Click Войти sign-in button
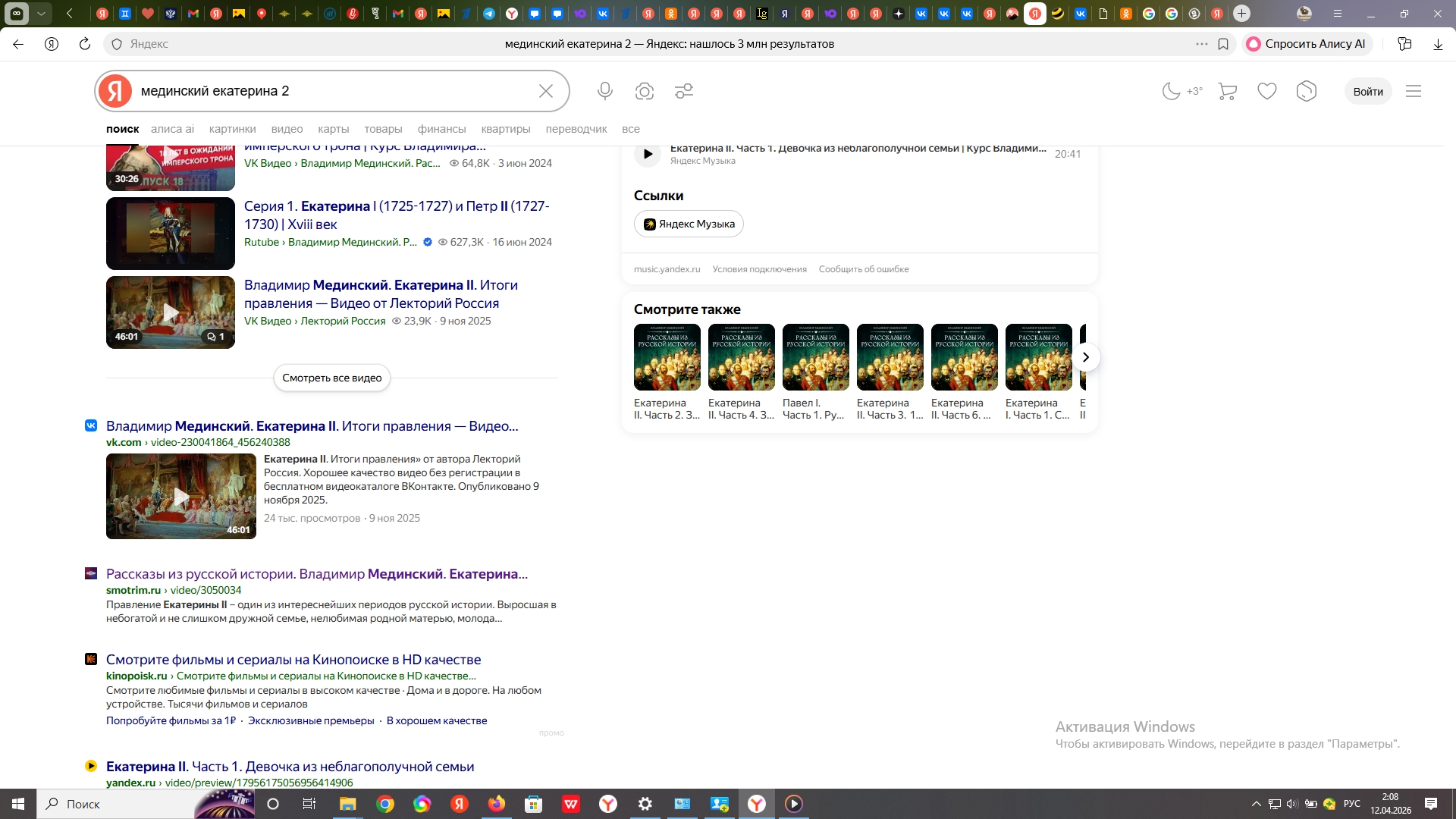 click(x=1367, y=91)
